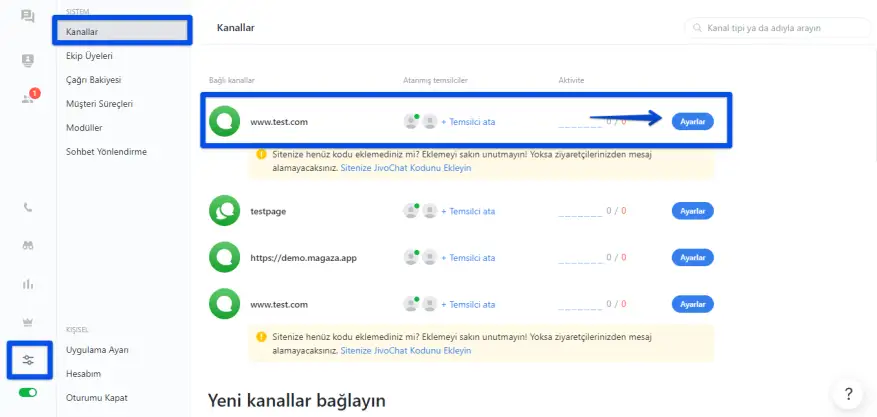
Task: Click Ayarlar button for testpage channel
Action: [692, 211]
